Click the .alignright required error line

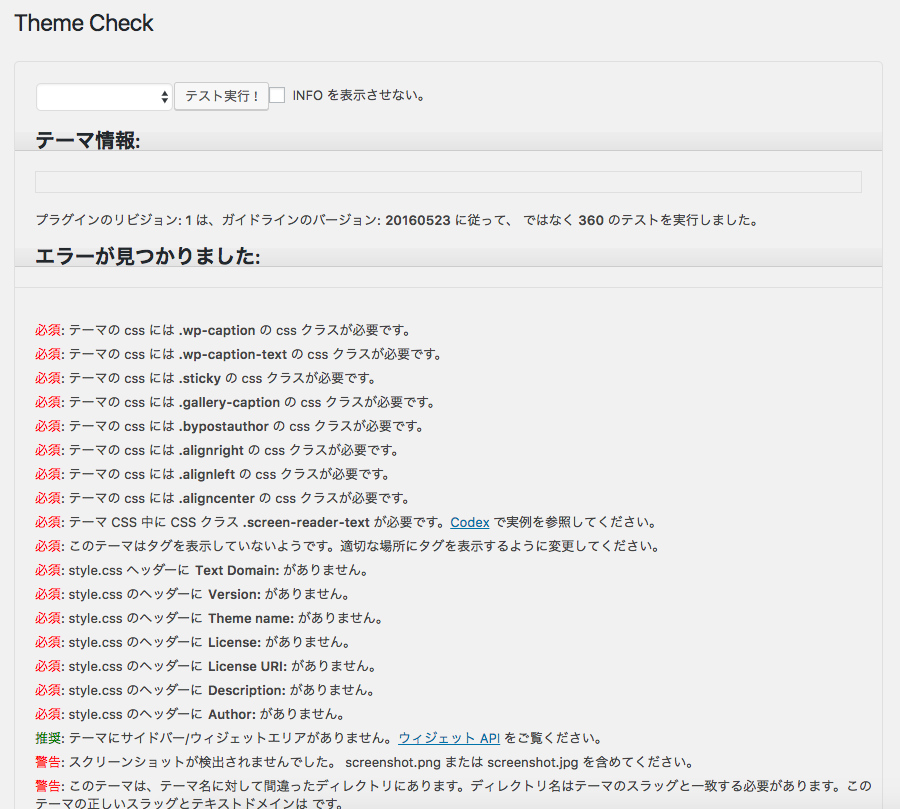click(216, 451)
